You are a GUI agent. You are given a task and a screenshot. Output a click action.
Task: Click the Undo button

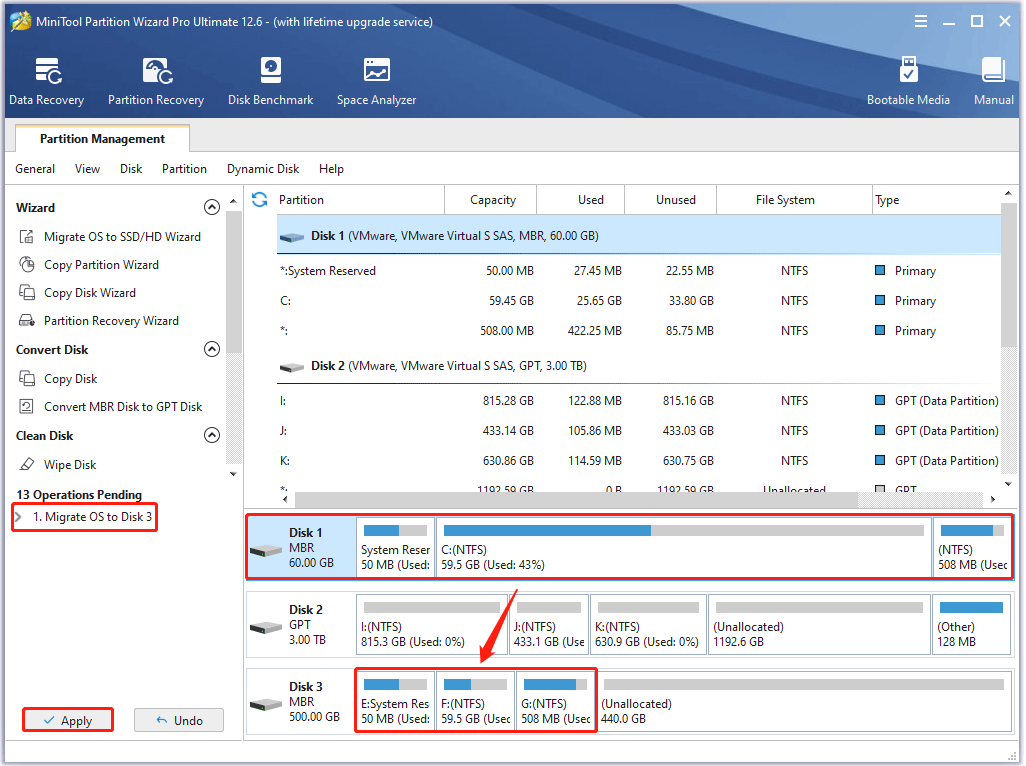[179, 720]
